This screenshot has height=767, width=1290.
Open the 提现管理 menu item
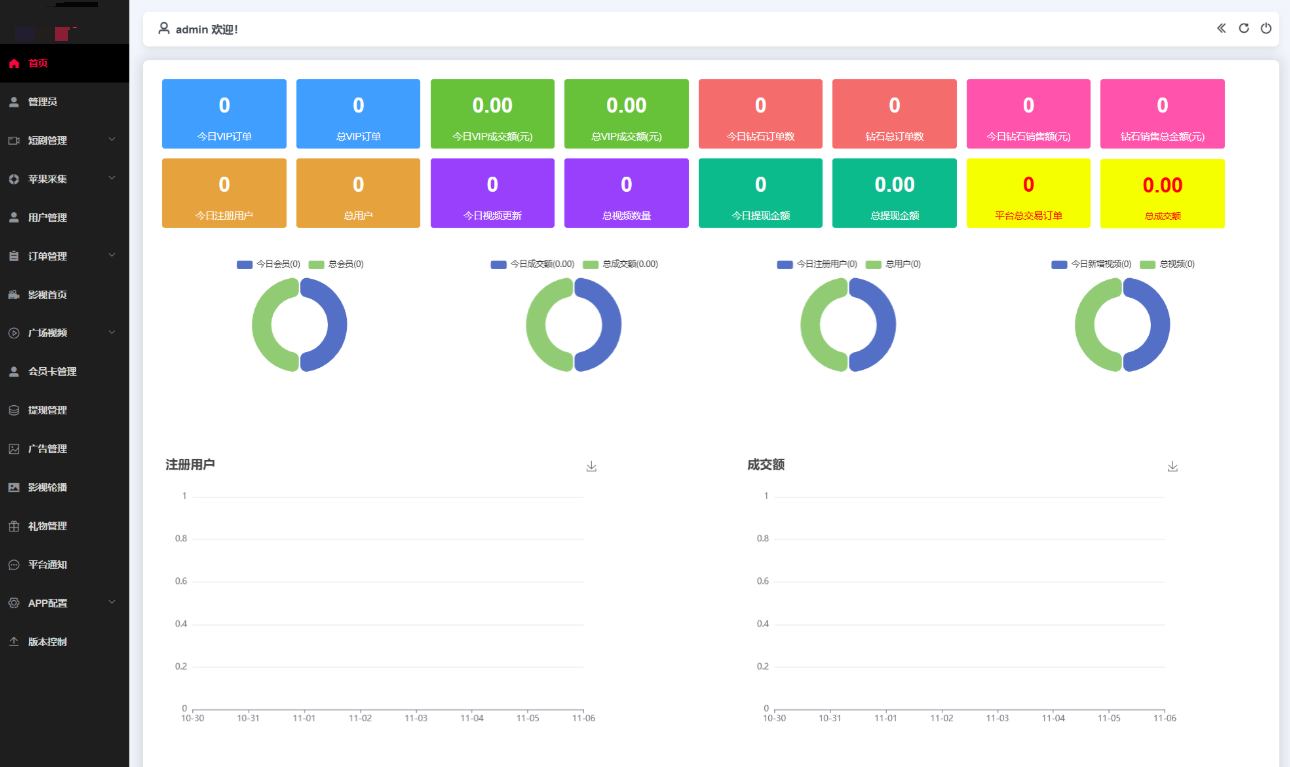point(47,410)
